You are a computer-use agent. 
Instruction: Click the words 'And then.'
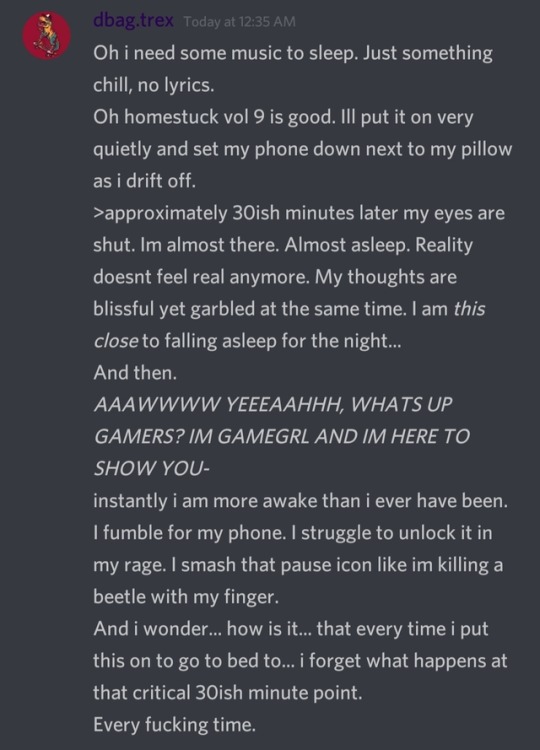coord(135,373)
